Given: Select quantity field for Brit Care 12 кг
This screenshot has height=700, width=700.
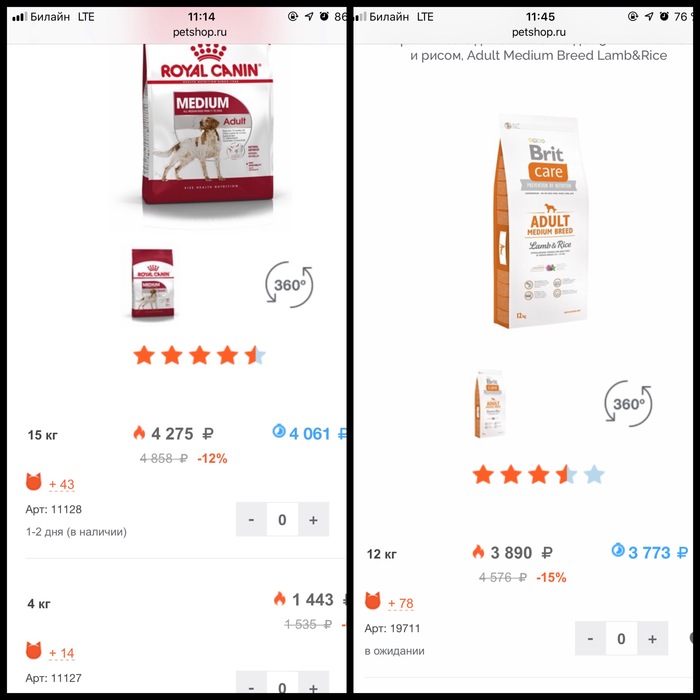Looking at the screenshot, I should coord(621,638).
